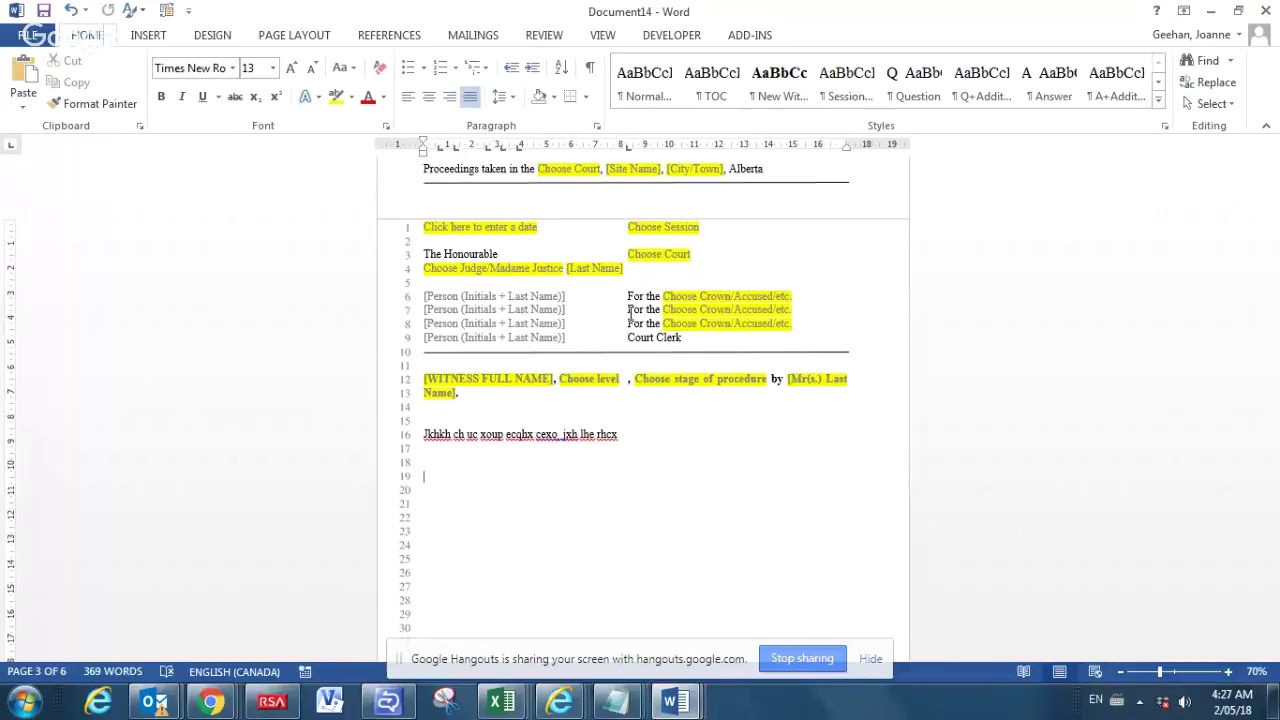
Task: Open Google Chrome from taskbar
Action: click(211, 702)
